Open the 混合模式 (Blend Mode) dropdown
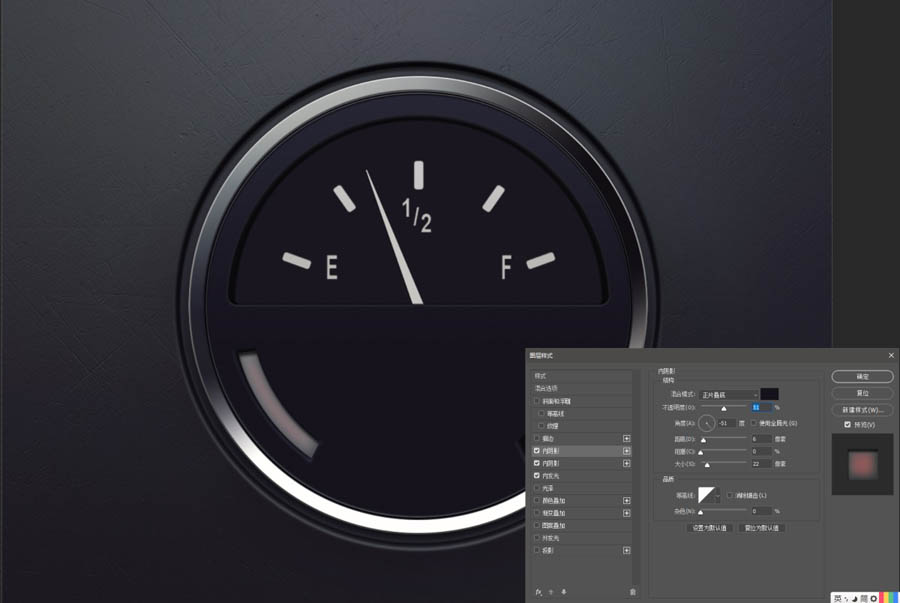The image size is (900, 603). tap(729, 395)
